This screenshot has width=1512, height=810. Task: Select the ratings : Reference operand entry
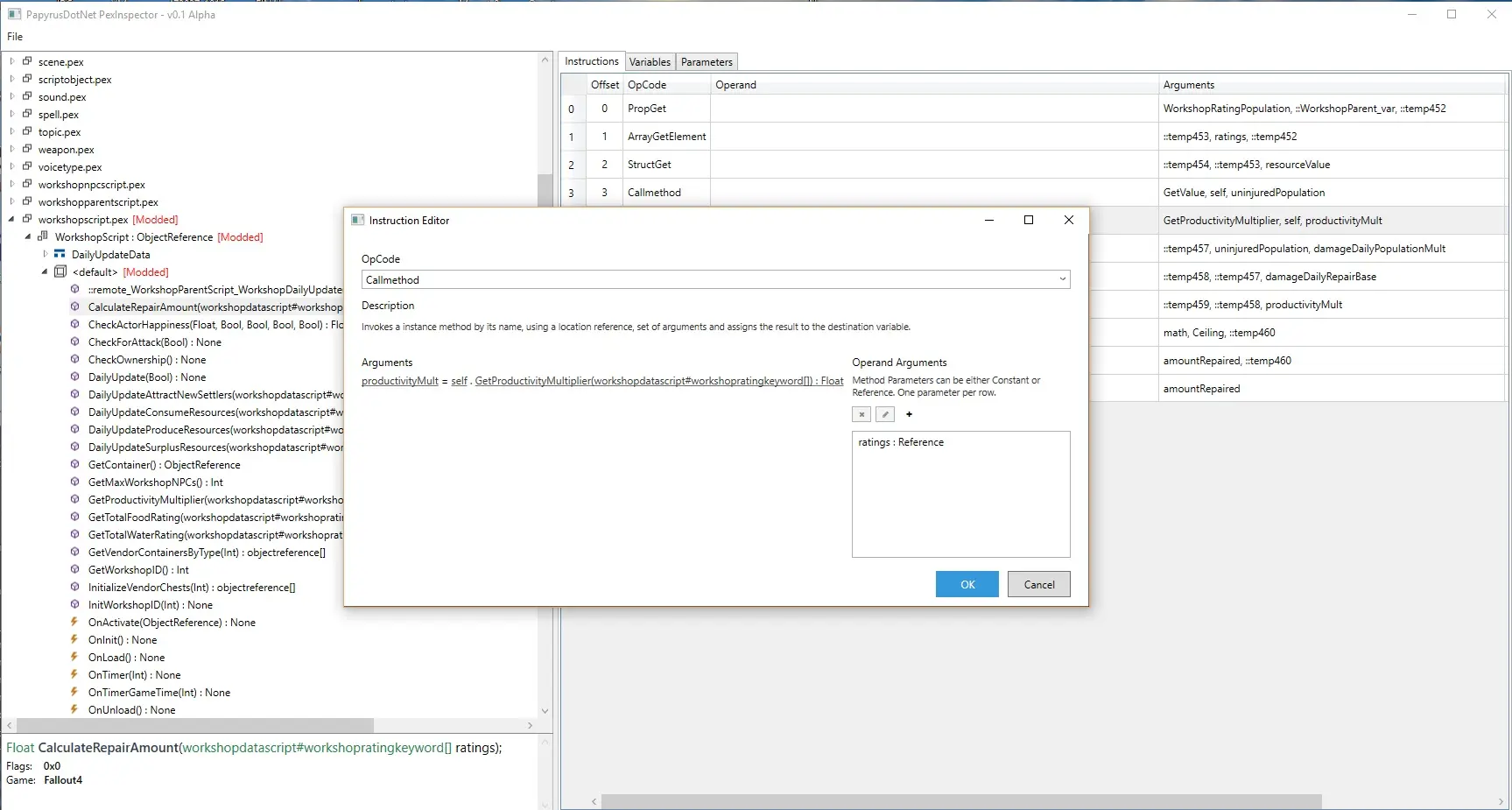coord(900,442)
